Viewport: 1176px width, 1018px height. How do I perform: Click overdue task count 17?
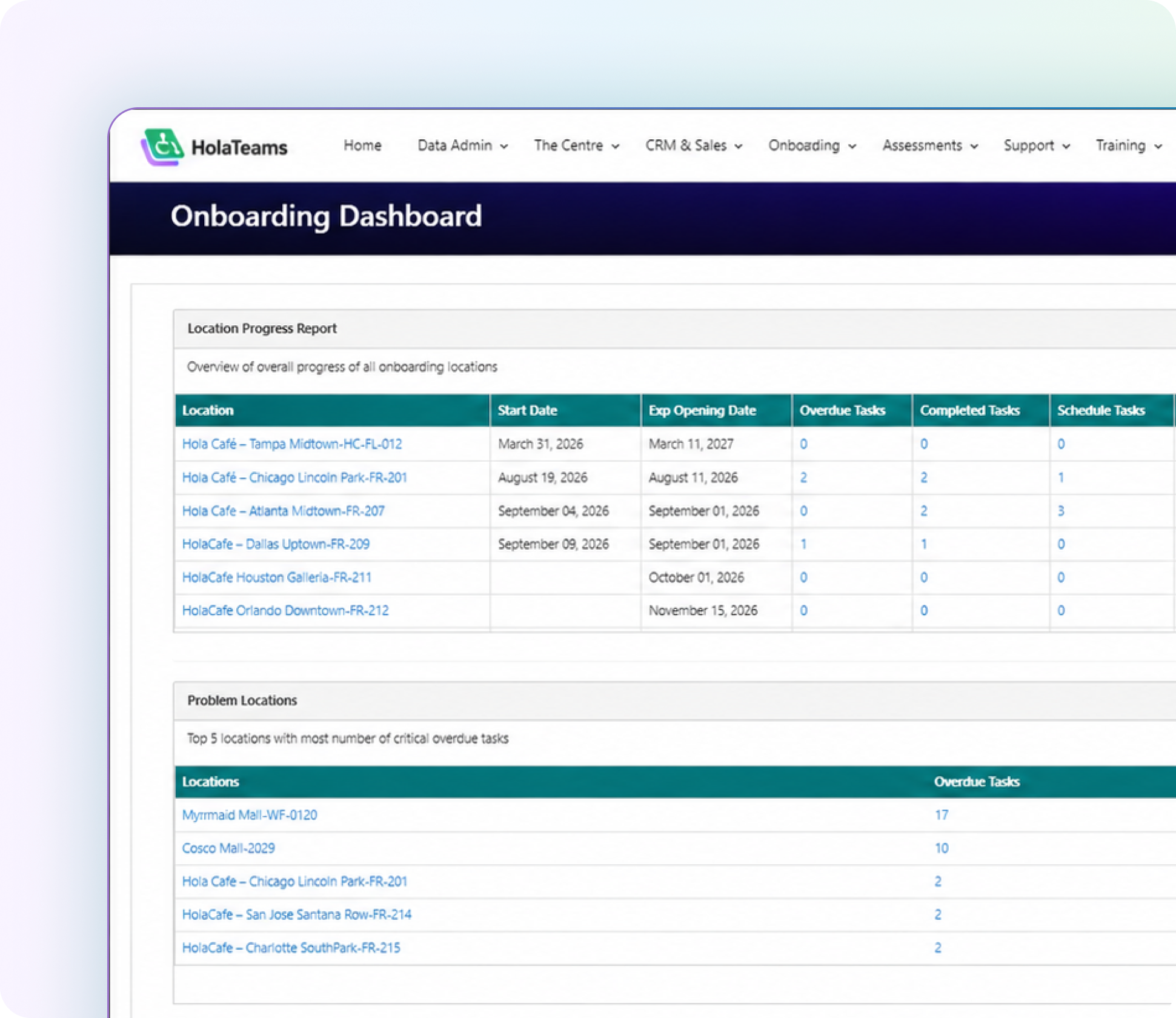point(941,814)
